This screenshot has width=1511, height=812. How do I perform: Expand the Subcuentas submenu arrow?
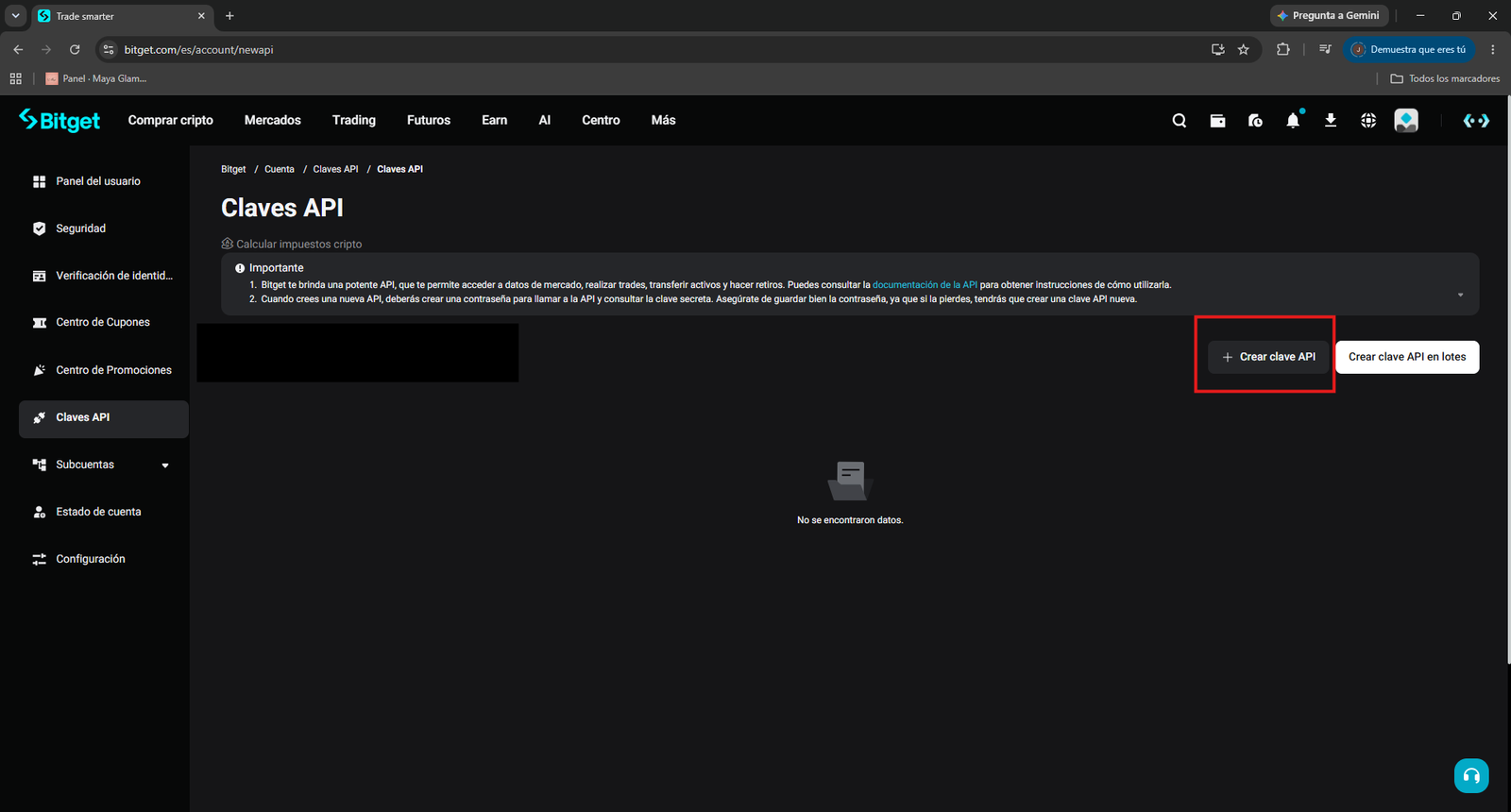tap(165, 465)
